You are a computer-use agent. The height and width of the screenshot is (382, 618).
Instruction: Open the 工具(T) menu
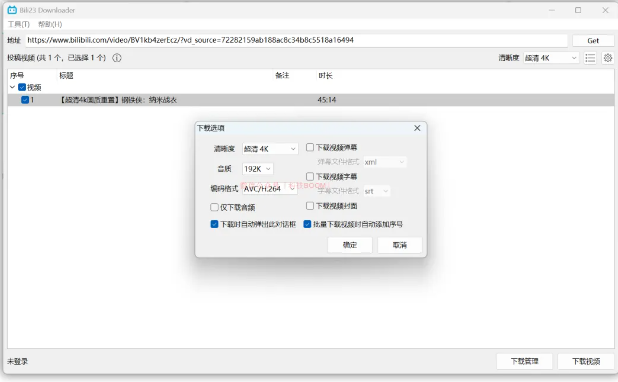(19, 24)
